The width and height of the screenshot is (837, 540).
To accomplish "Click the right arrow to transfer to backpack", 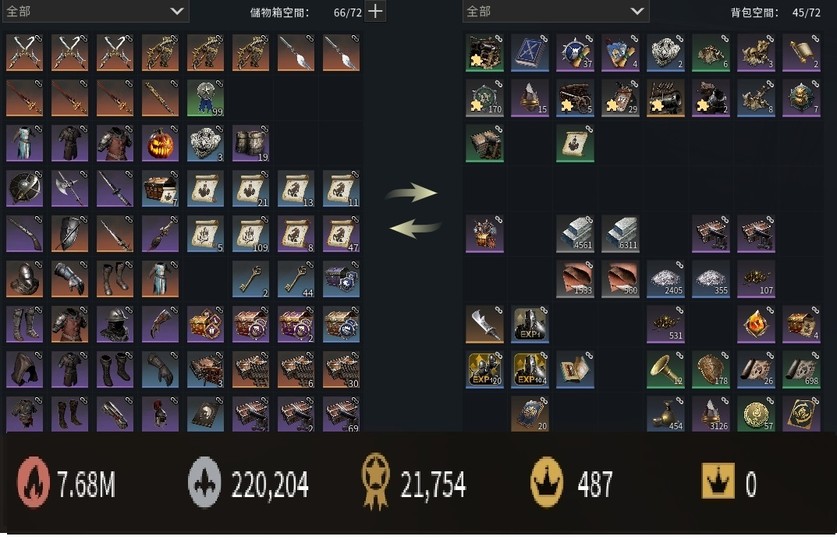I will pyautogui.click(x=412, y=192).
